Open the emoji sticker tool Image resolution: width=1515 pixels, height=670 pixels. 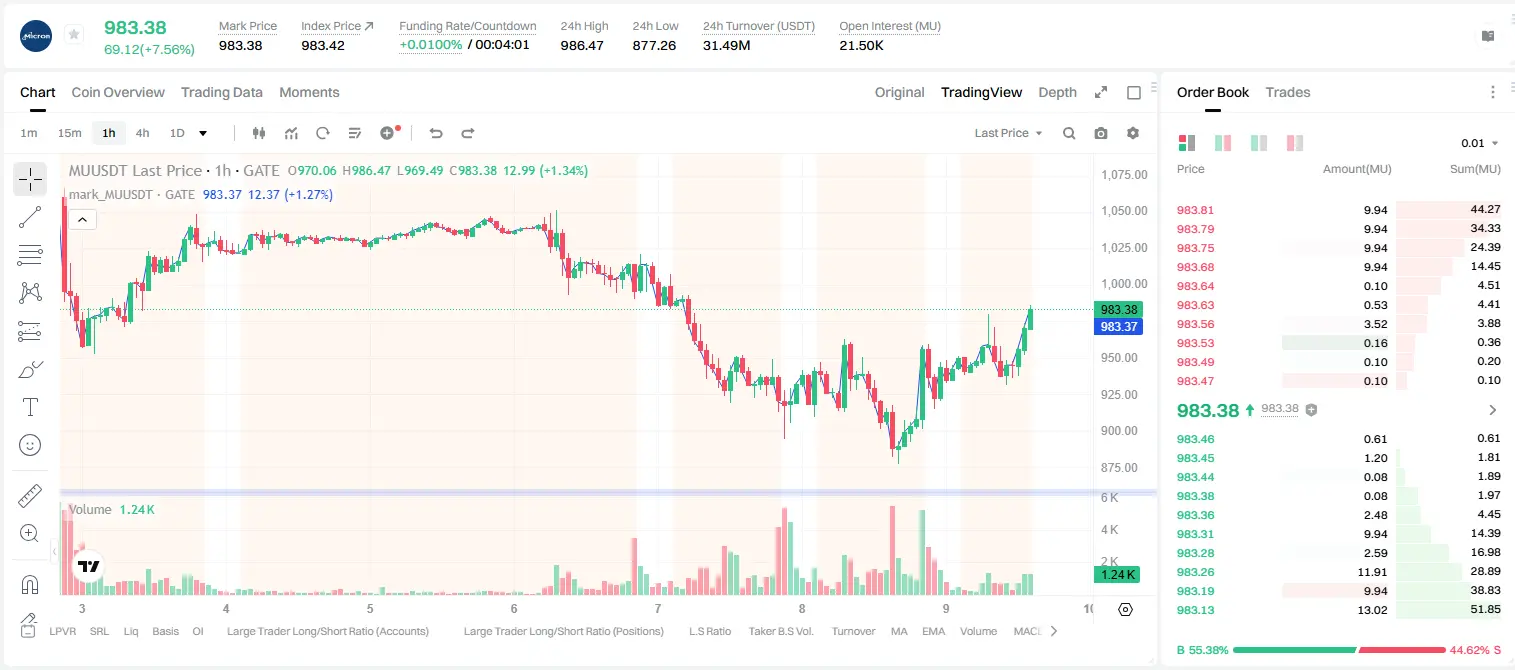(x=30, y=445)
